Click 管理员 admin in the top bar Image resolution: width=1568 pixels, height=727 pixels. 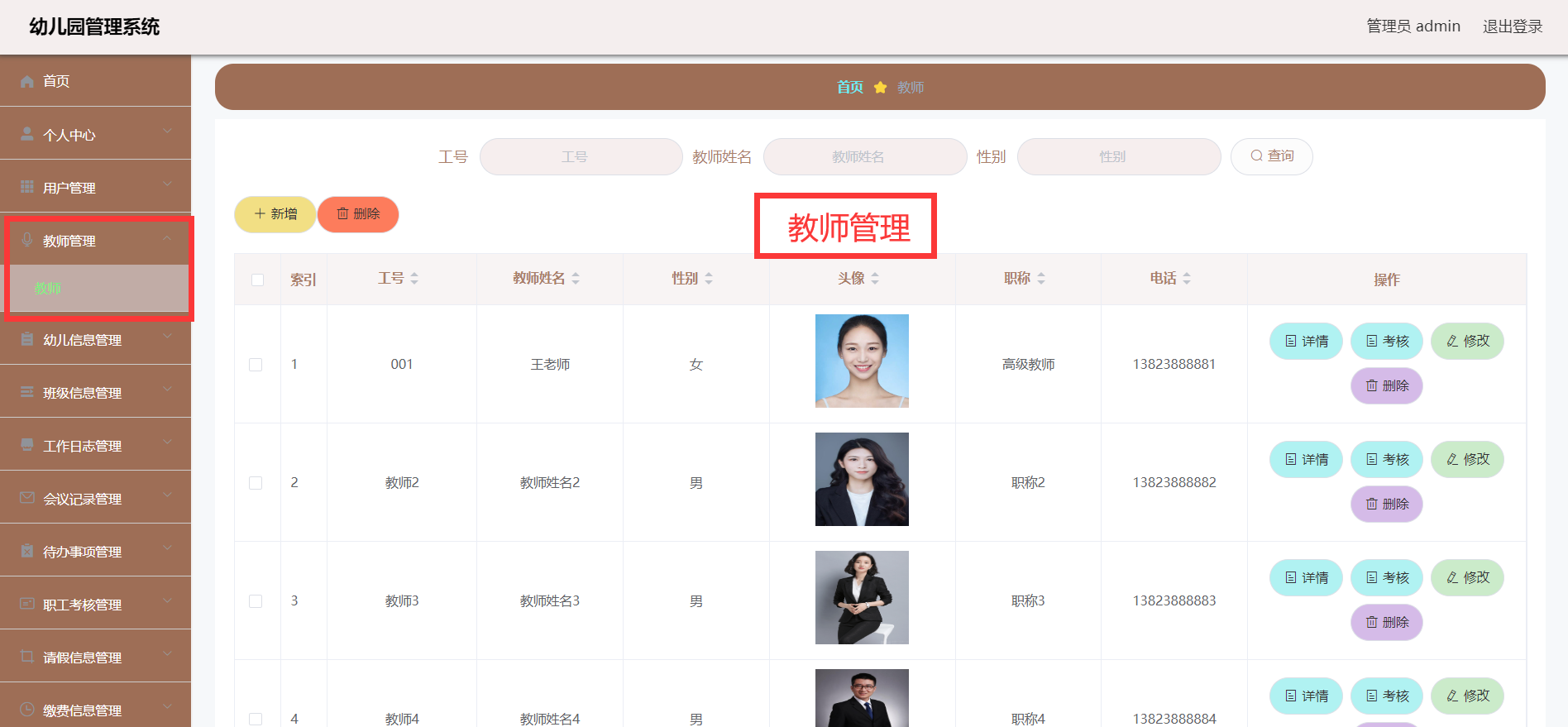1413,26
